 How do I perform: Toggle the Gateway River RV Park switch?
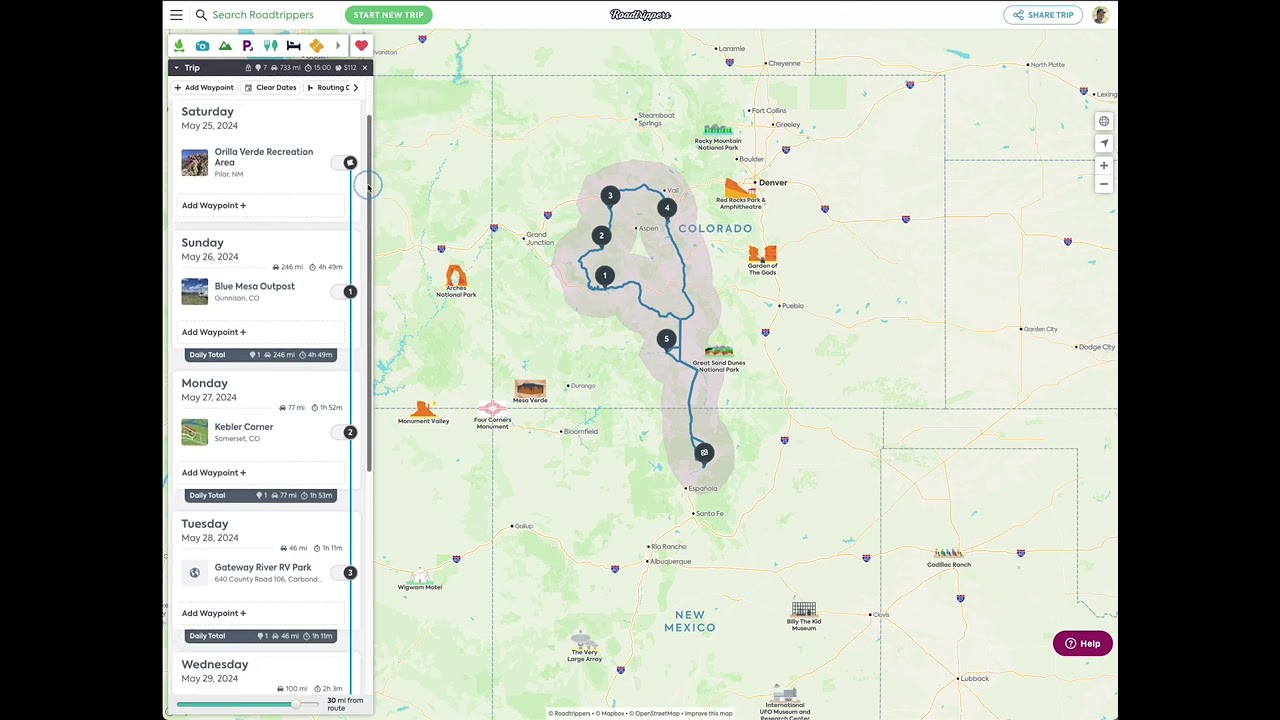coord(344,573)
